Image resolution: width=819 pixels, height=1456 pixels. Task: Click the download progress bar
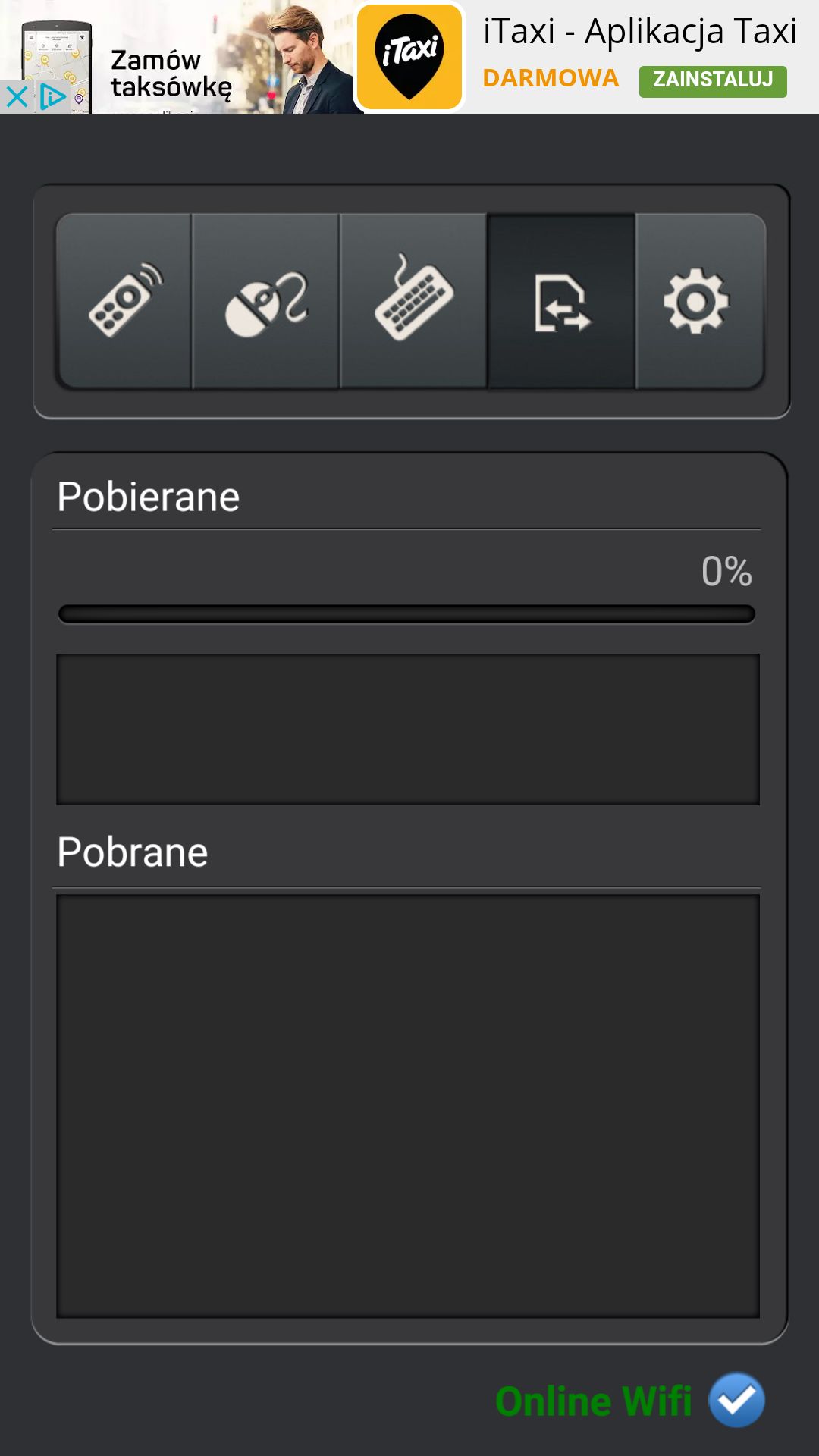coord(407,613)
